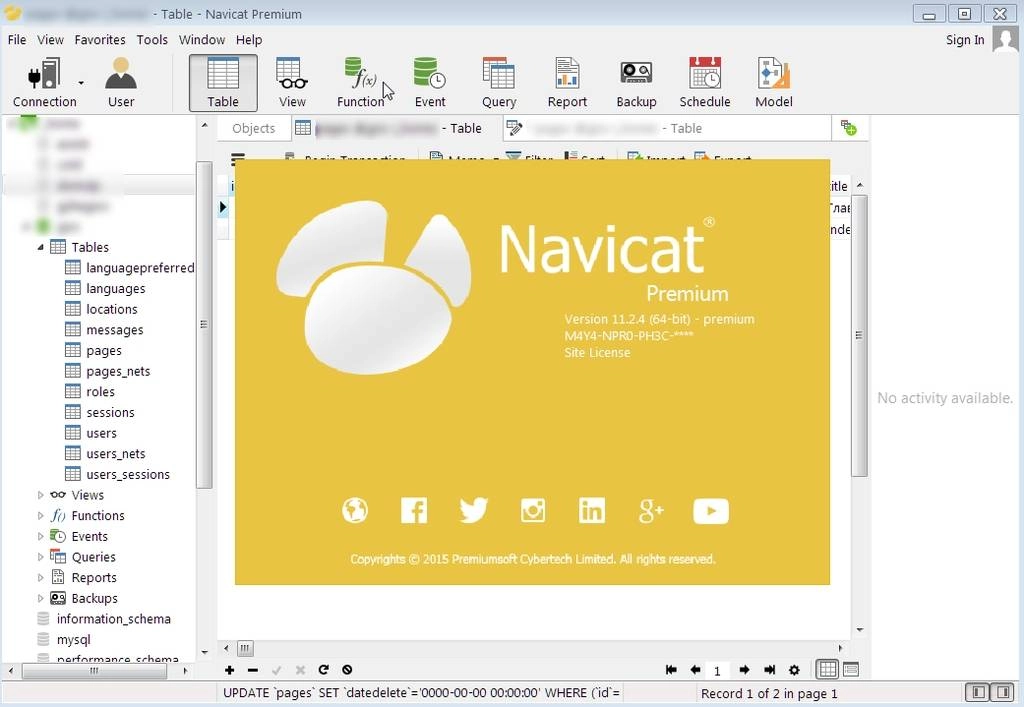Select the languagepreferred table
The width and height of the screenshot is (1024, 707).
(129, 268)
